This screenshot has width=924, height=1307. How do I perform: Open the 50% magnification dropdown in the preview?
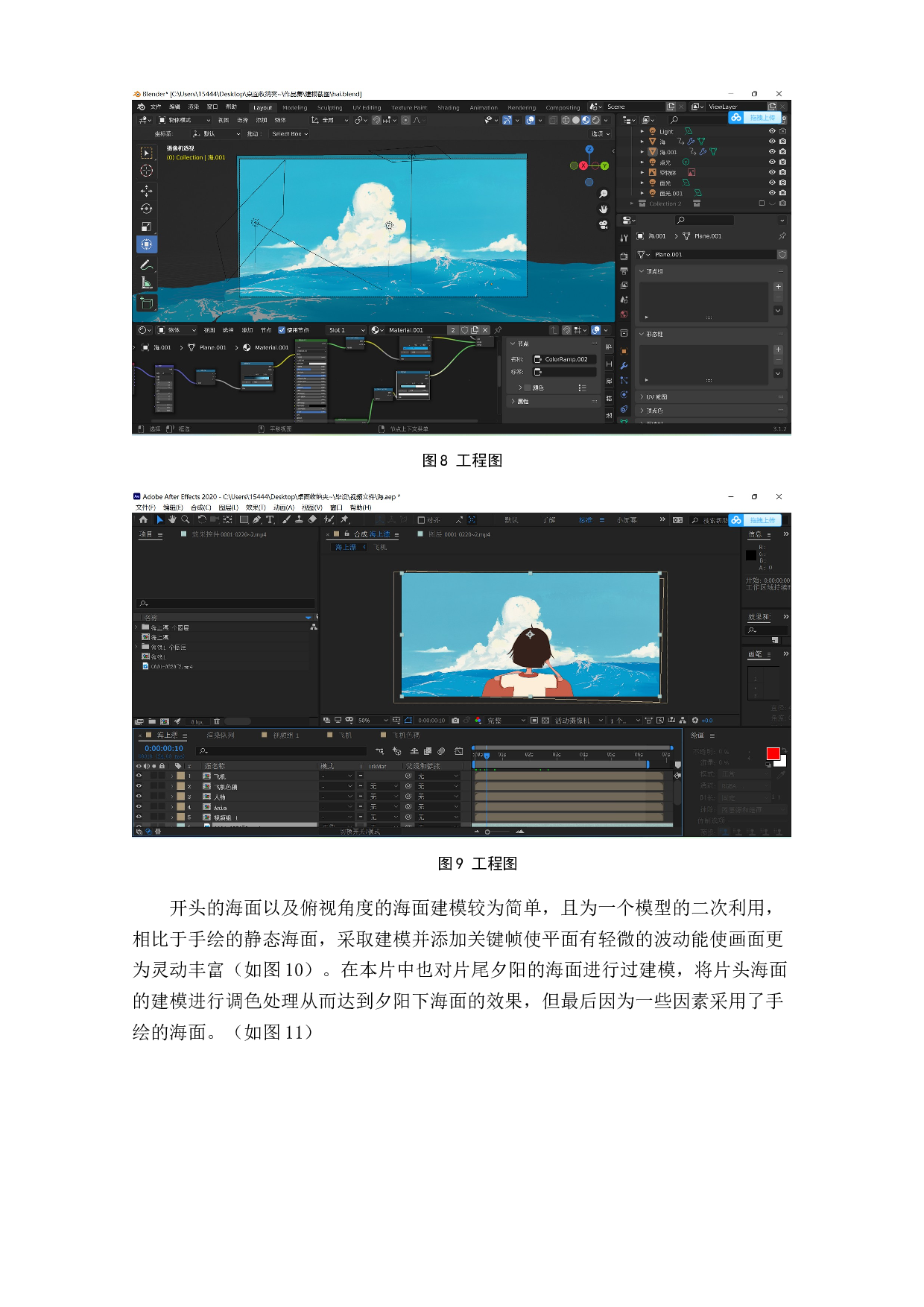click(x=373, y=721)
